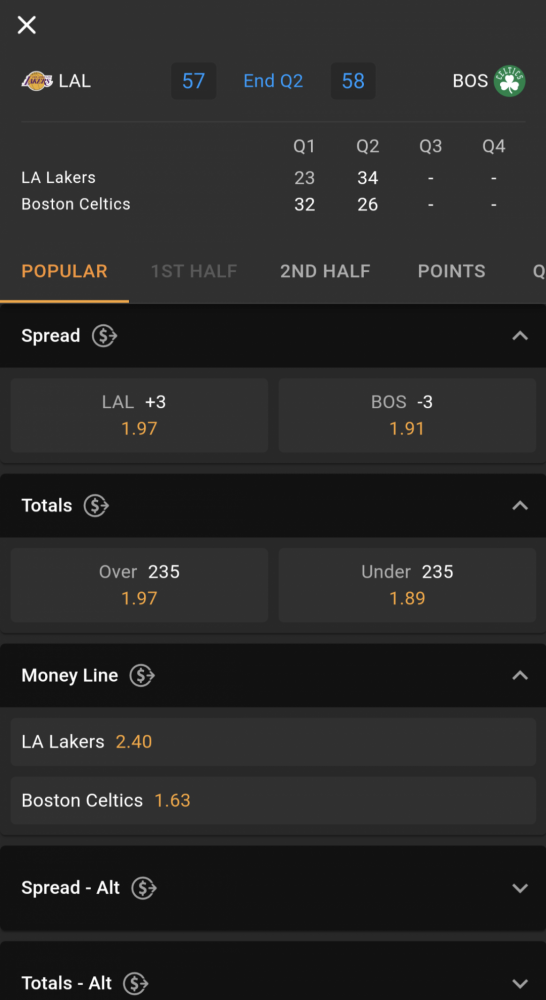The width and height of the screenshot is (546, 1000).
Task: Select the POPULAR tab
Action: [64, 271]
